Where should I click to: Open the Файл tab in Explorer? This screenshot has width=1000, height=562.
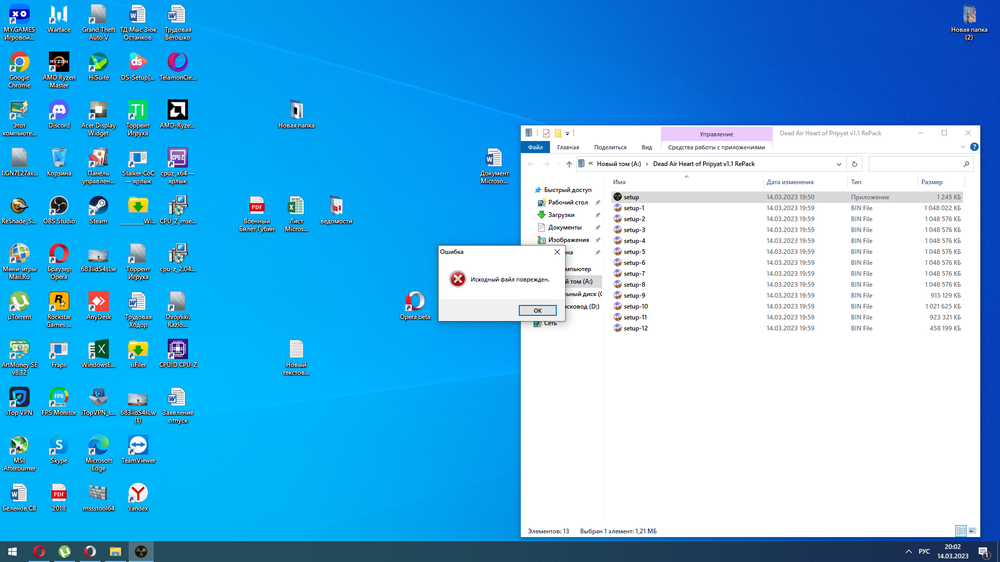click(x=535, y=147)
